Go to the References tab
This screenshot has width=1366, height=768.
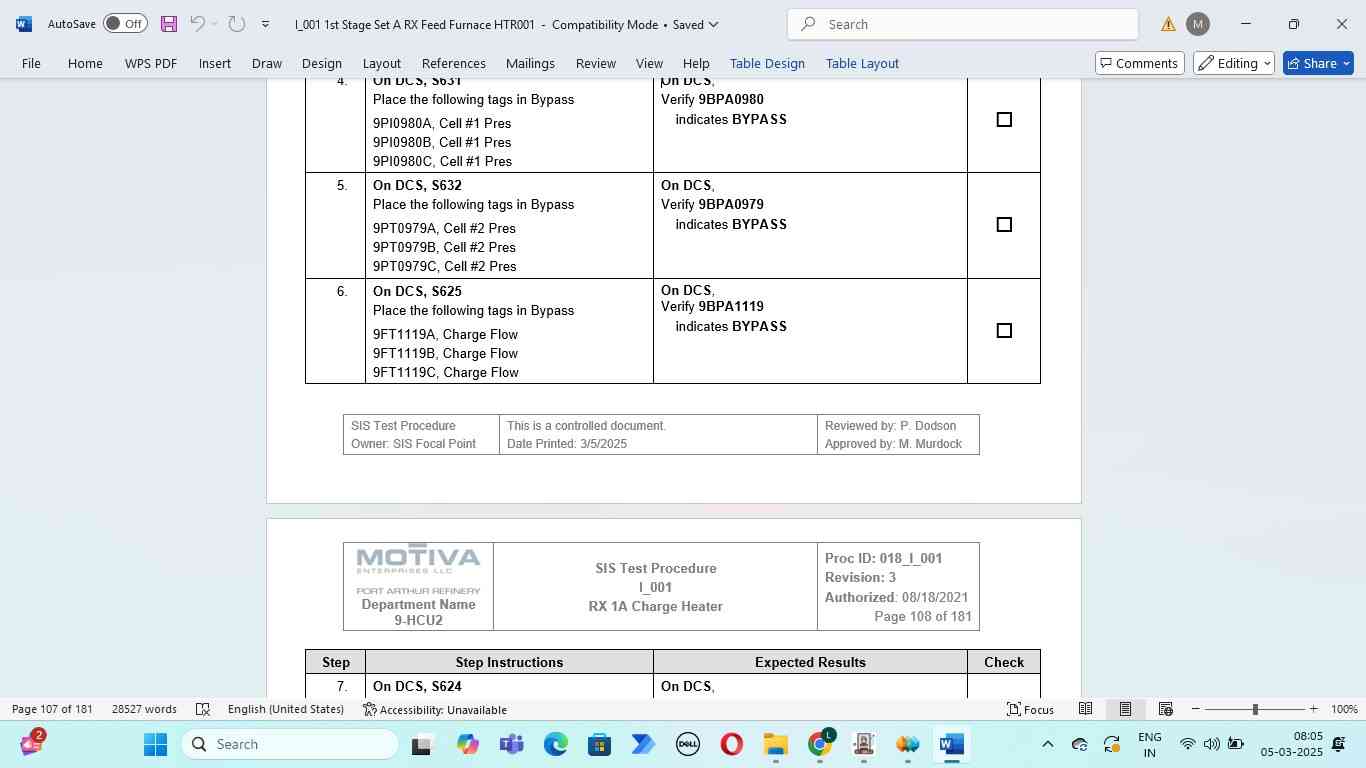454,63
